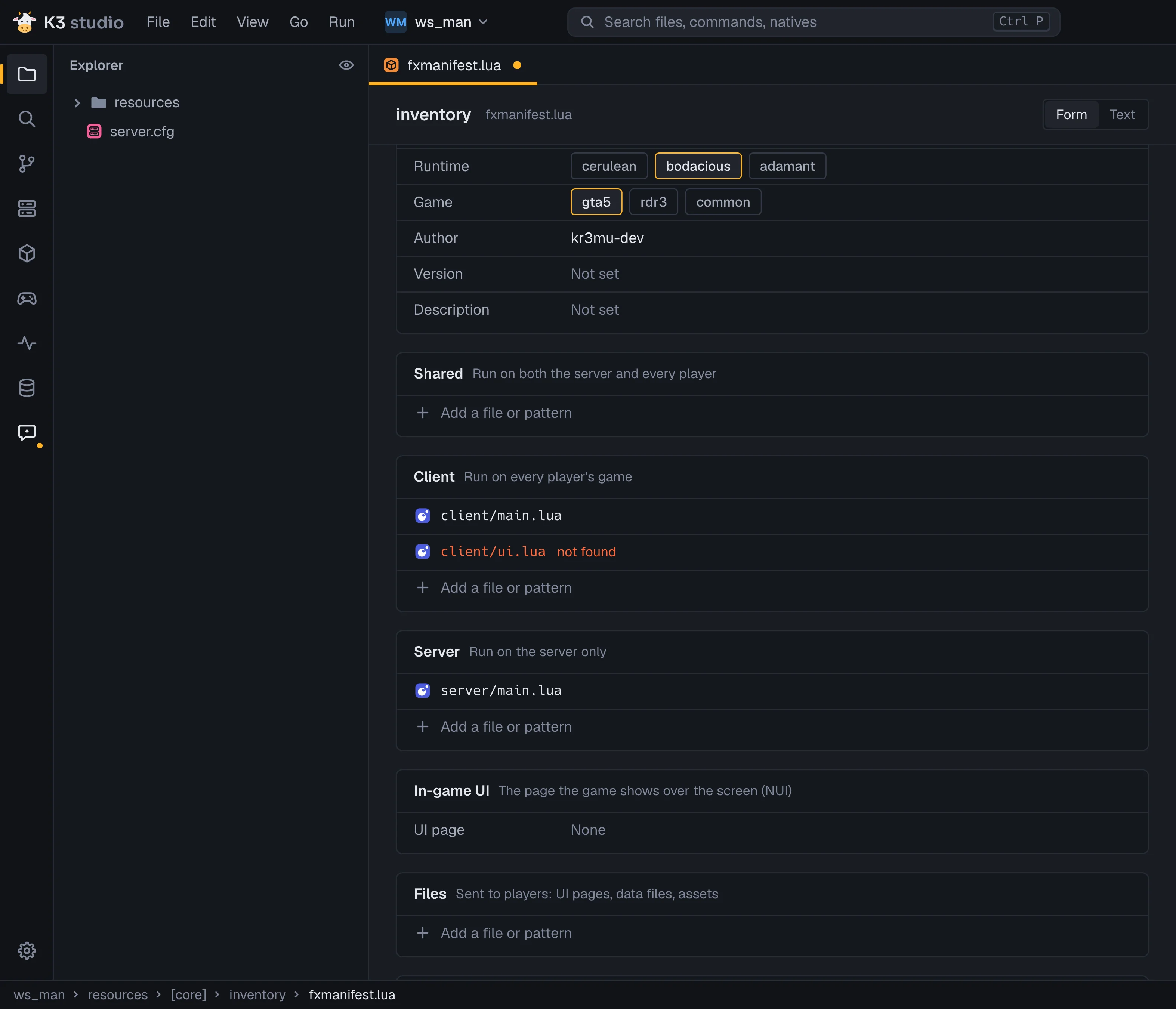Screen dimensions: 1176x1009
Task: Click the Lua icon beside client/main.lua
Action: click(422, 515)
